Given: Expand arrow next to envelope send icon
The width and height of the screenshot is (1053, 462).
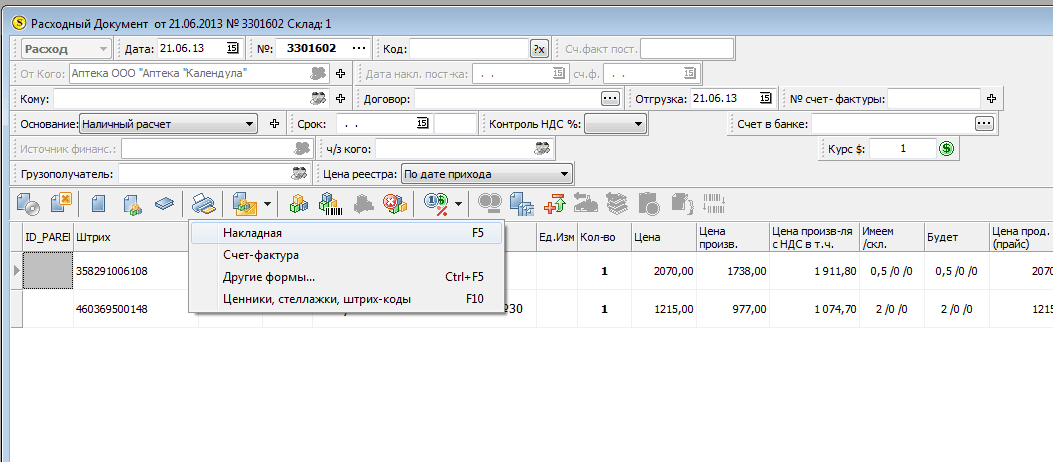Looking at the screenshot, I should pos(267,203).
